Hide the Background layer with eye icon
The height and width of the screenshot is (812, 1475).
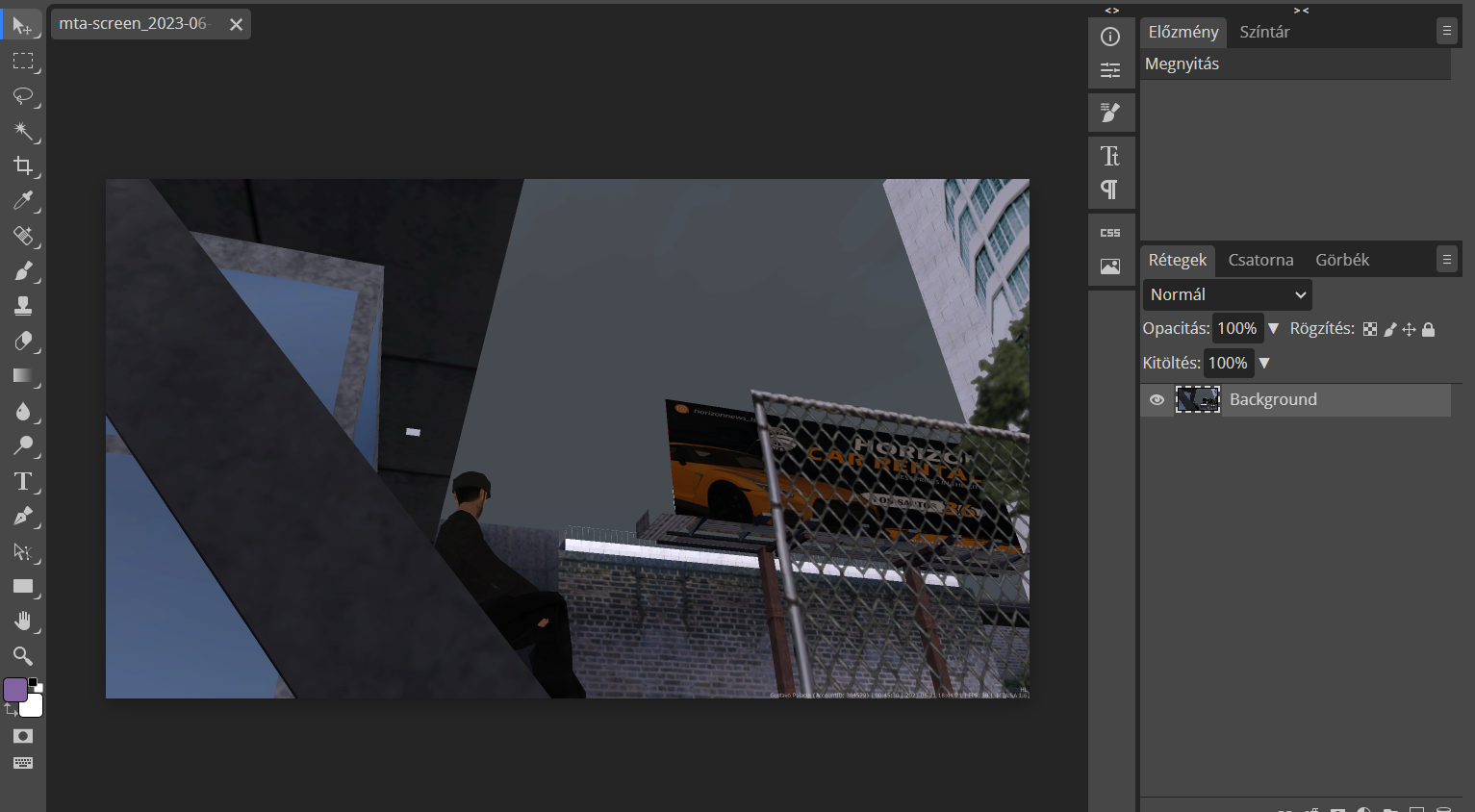click(1157, 400)
